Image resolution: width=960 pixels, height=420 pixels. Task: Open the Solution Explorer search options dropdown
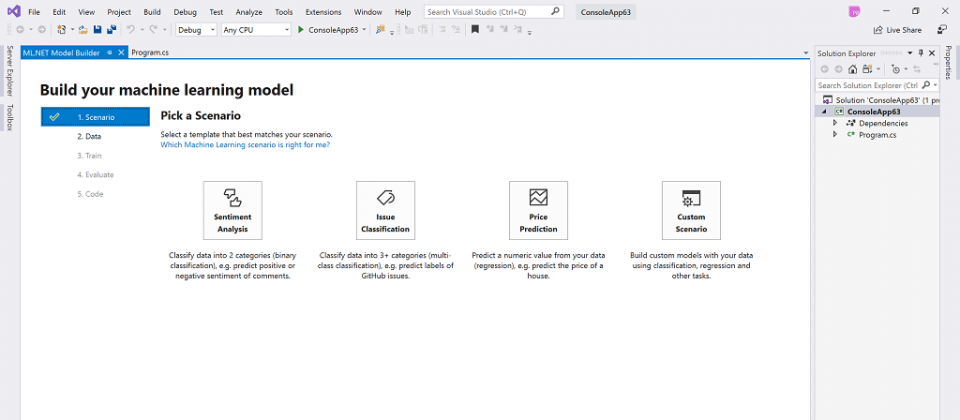coord(936,85)
